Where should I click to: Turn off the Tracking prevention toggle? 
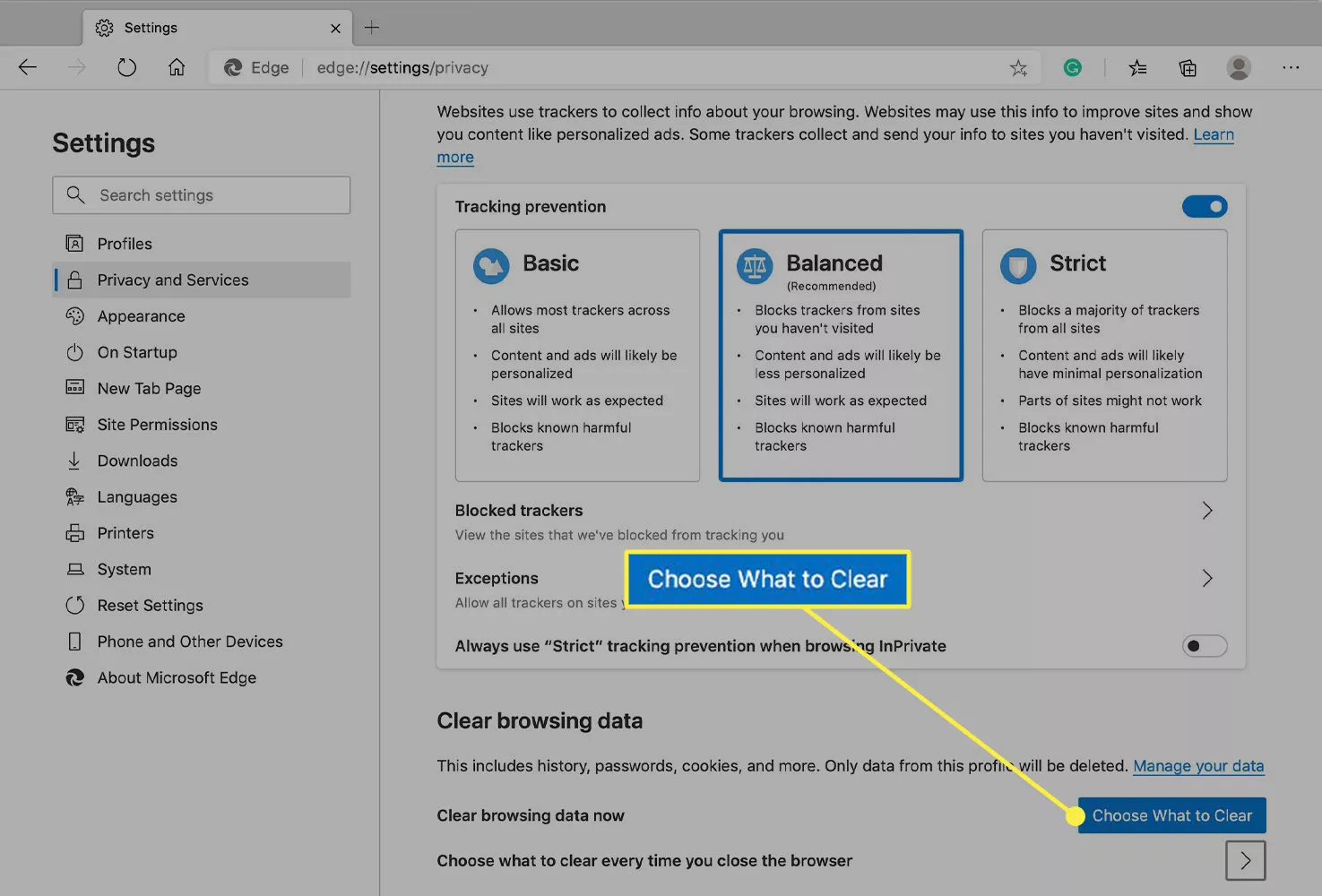(x=1205, y=206)
